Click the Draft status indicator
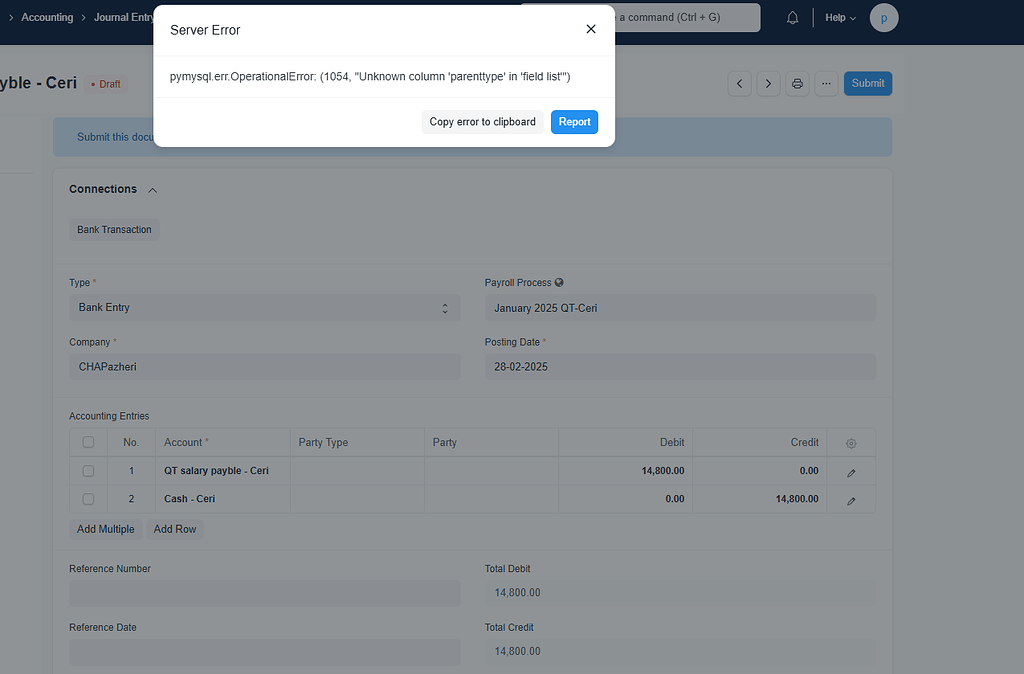 [106, 84]
